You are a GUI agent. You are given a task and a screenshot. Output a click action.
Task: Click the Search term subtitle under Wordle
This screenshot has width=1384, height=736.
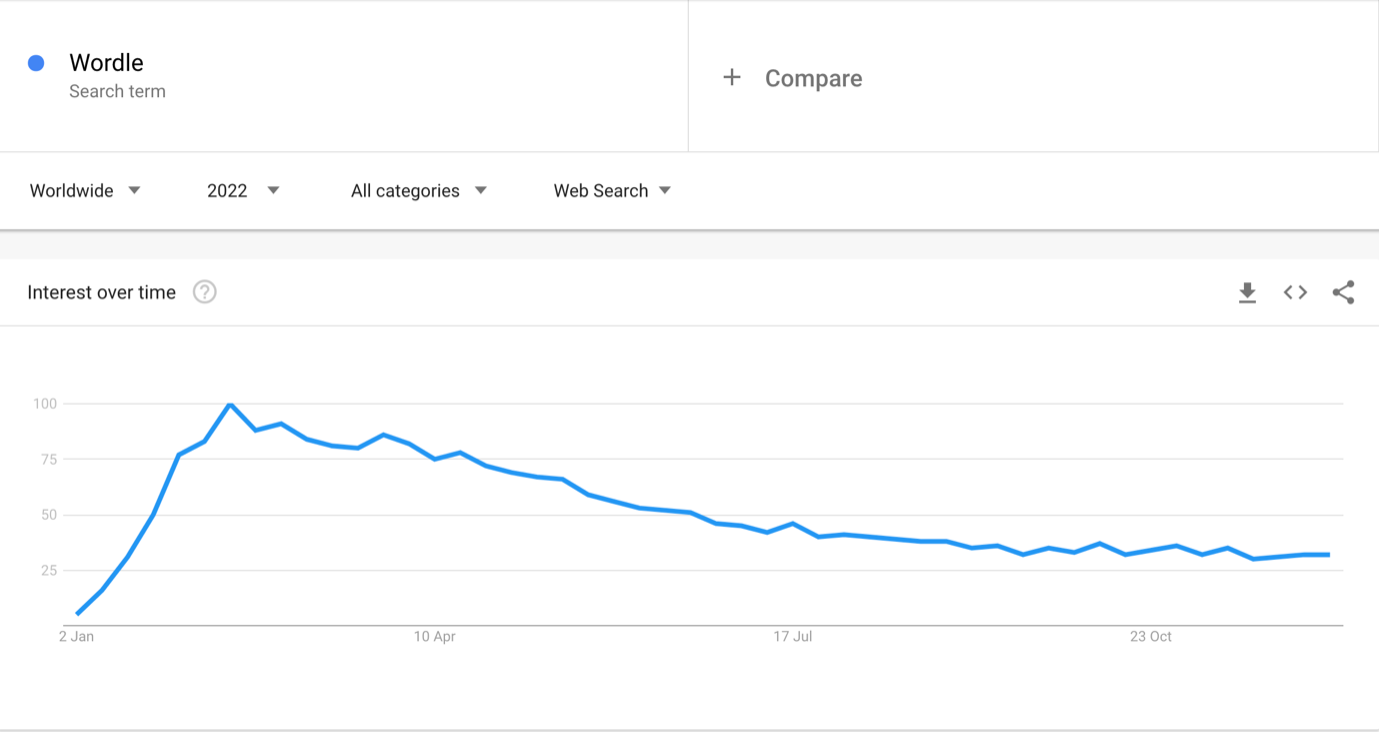(117, 91)
